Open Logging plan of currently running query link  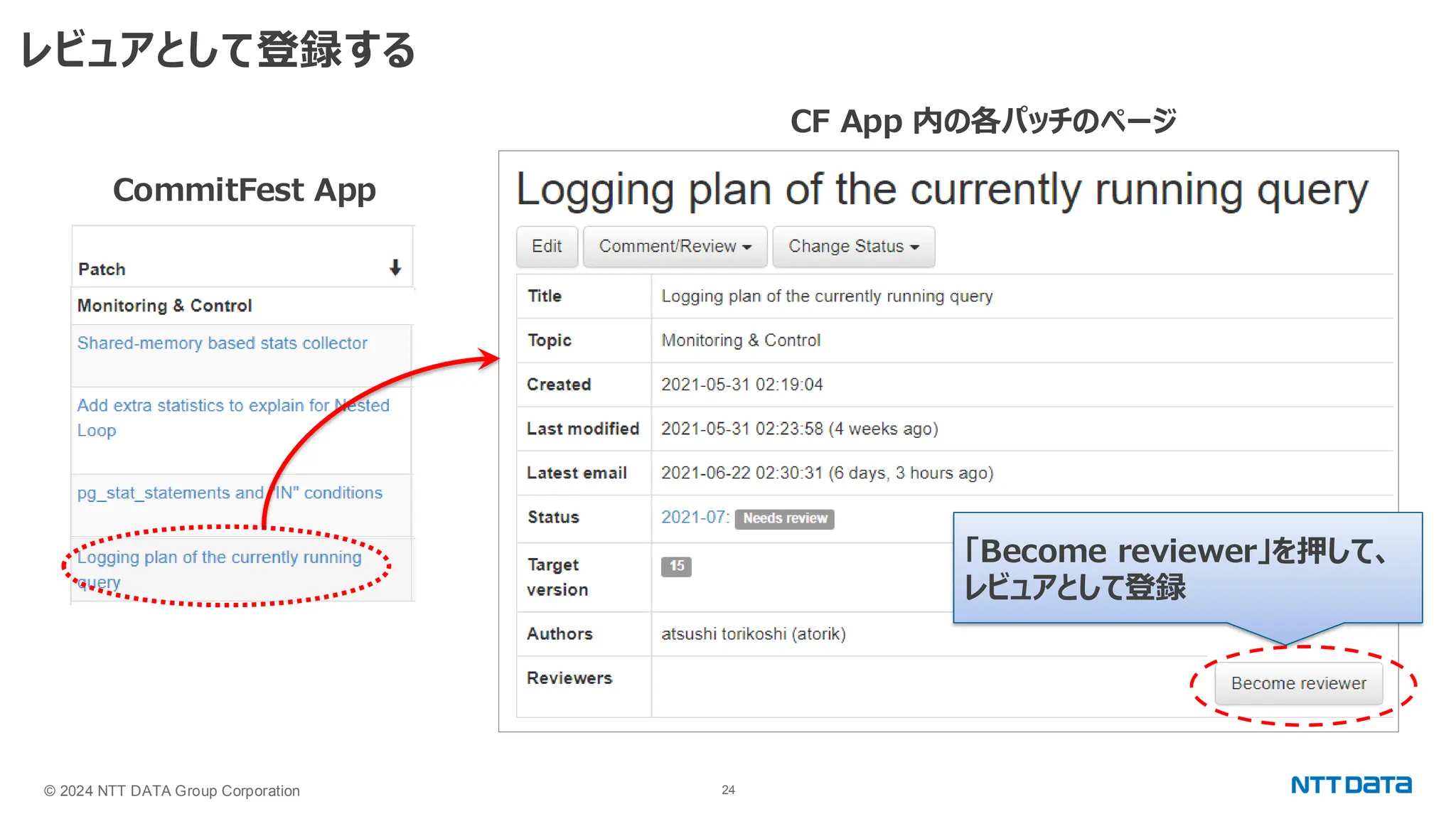point(219,557)
